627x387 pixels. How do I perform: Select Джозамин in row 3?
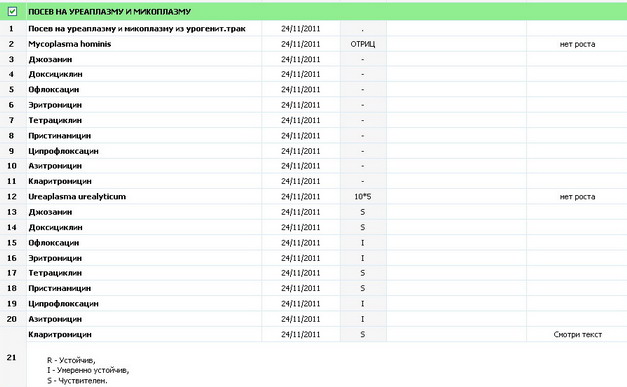pyautogui.click(x=50, y=59)
